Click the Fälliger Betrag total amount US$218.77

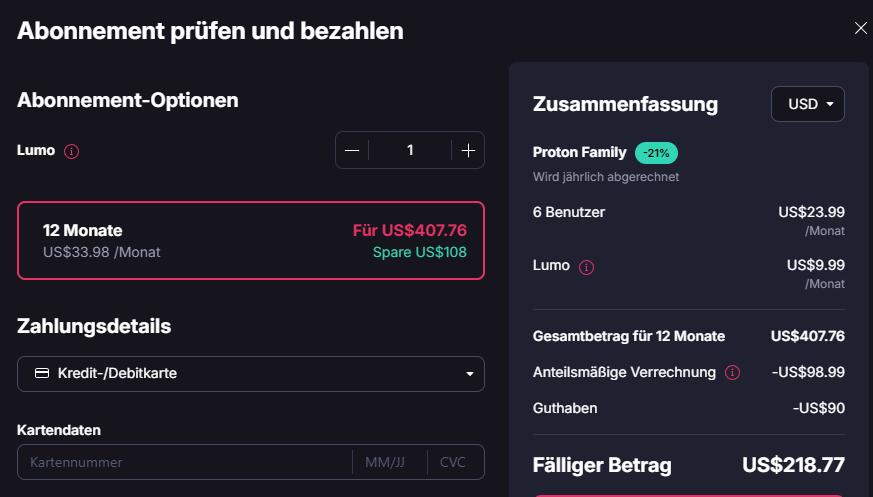click(793, 465)
